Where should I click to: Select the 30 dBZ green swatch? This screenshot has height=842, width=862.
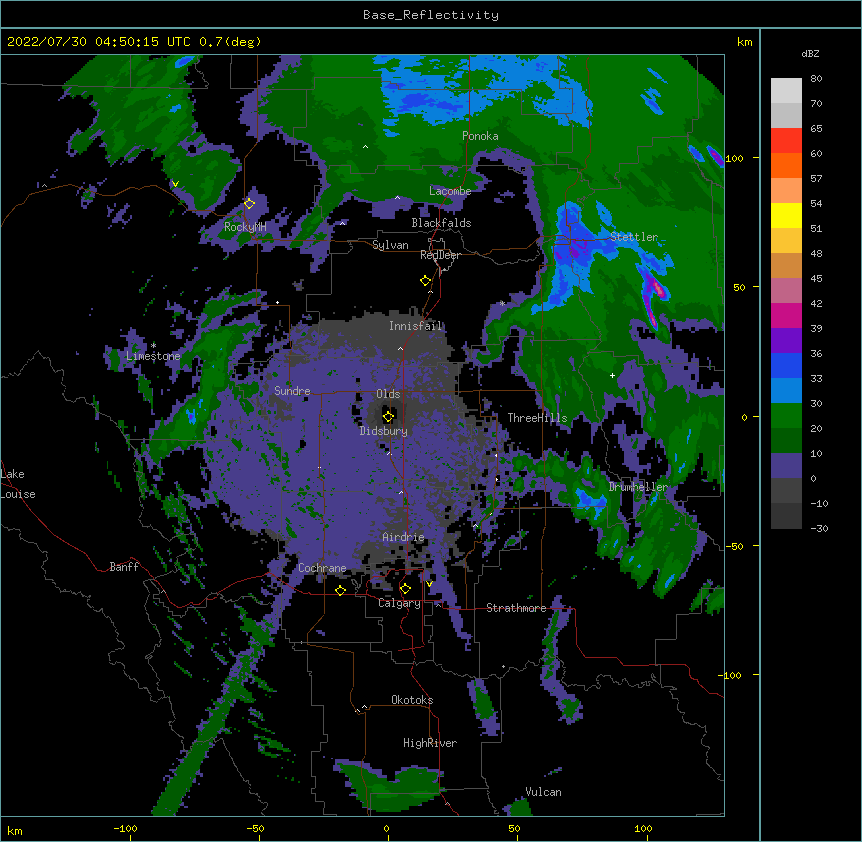pos(786,416)
